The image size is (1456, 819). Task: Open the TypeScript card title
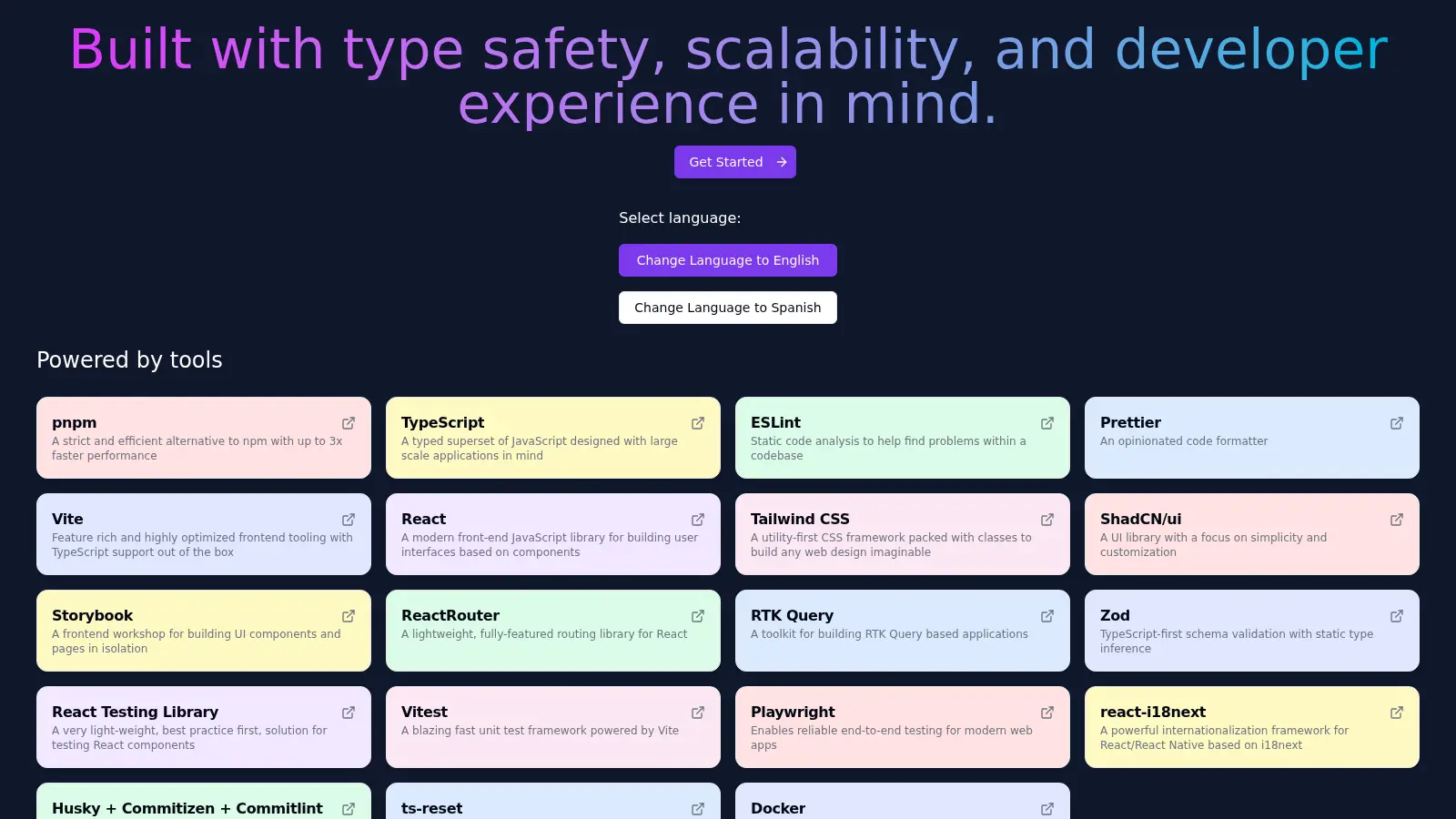click(443, 422)
